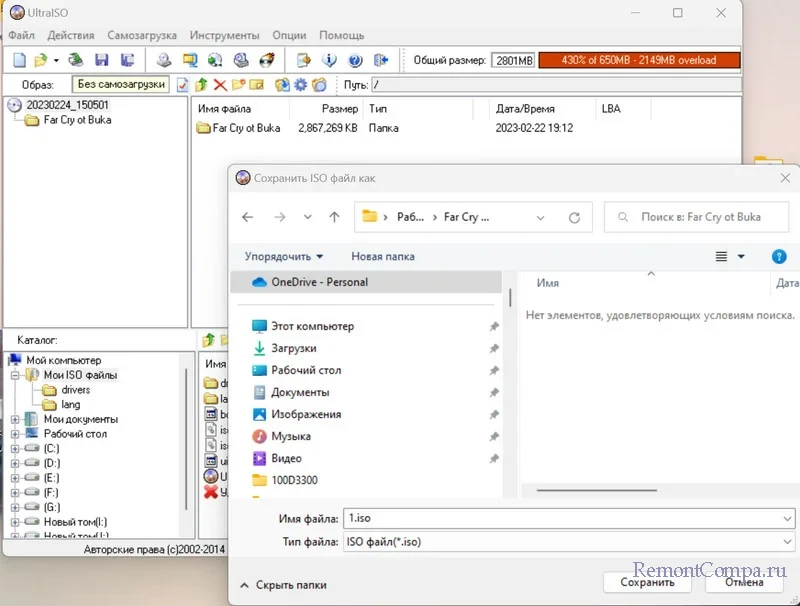The image size is (800, 606).
Task: Click the folders with blue arrow image toolbar icon
Action: pyautogui.click(x=282, y=85)
